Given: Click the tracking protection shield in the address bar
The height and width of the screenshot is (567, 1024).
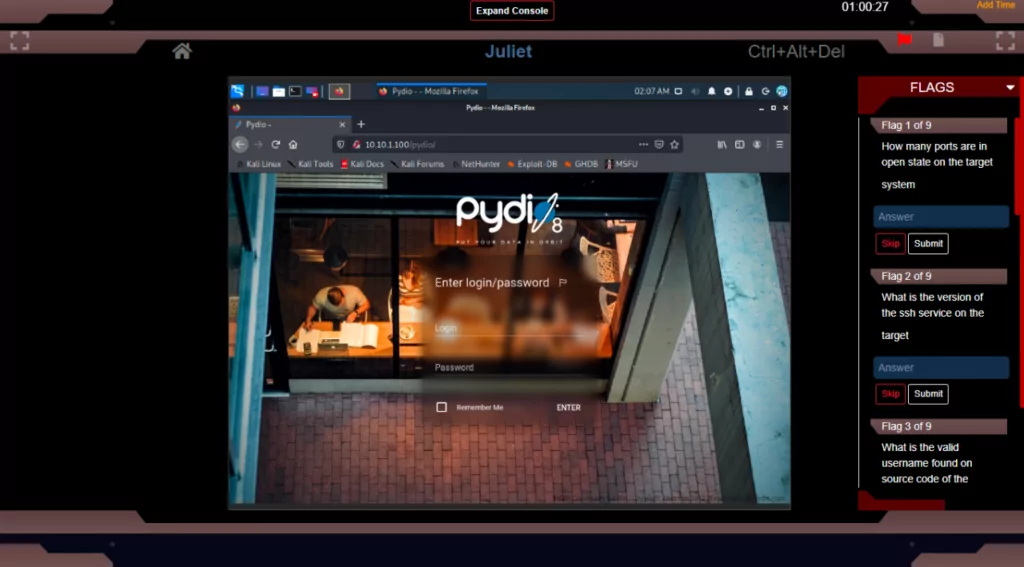Looking at the screenshot, I should (340, 144).
